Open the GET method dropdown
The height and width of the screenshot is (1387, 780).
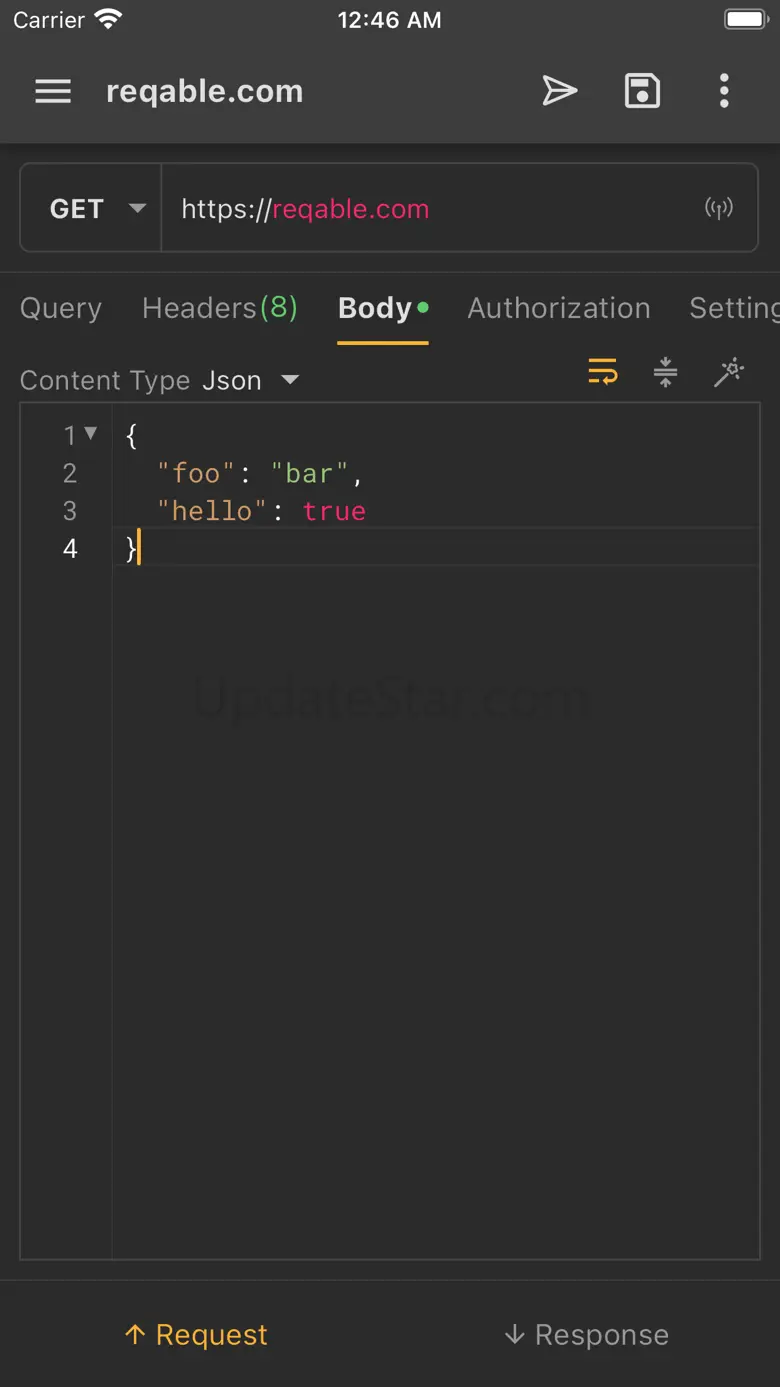pyautogui.click(x=91, y=208)
